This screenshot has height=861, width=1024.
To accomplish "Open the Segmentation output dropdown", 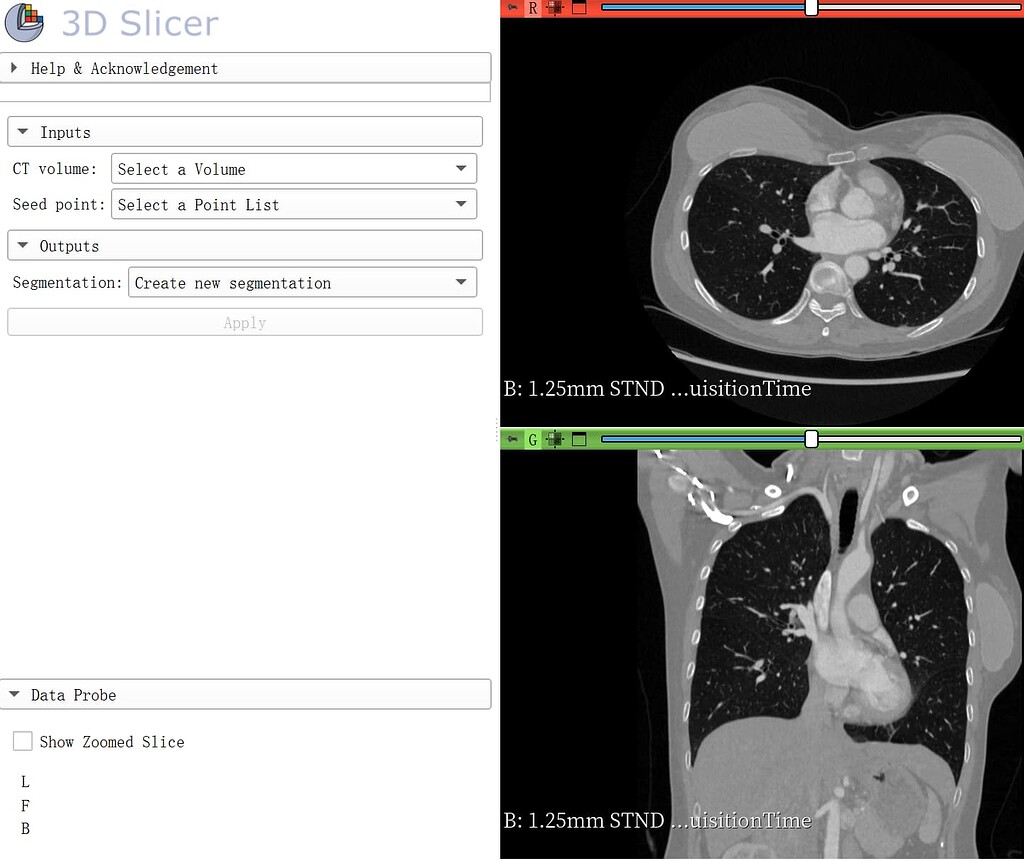I will click(302, 282).
